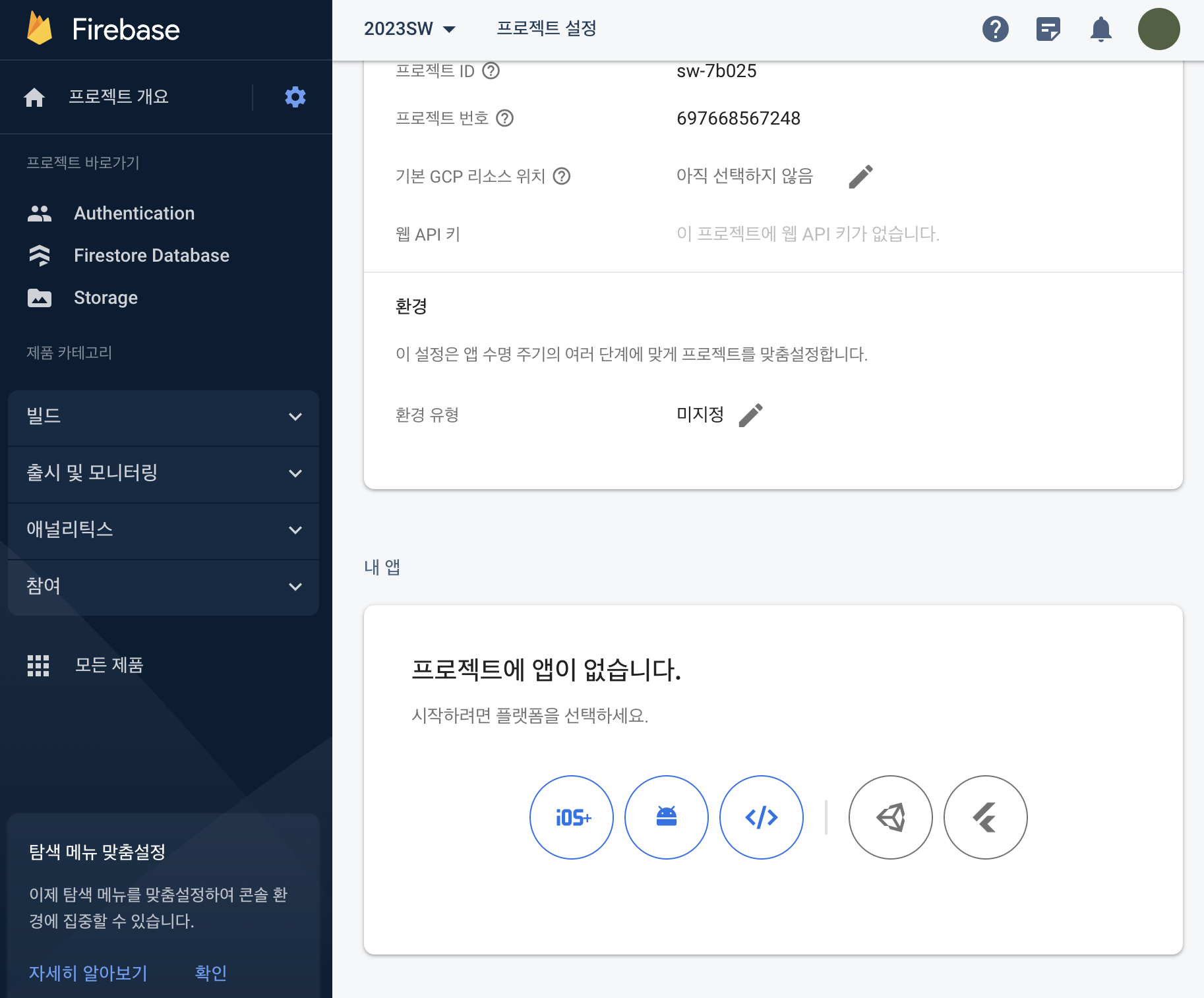Add a Unity app

(x=891, y=817)
